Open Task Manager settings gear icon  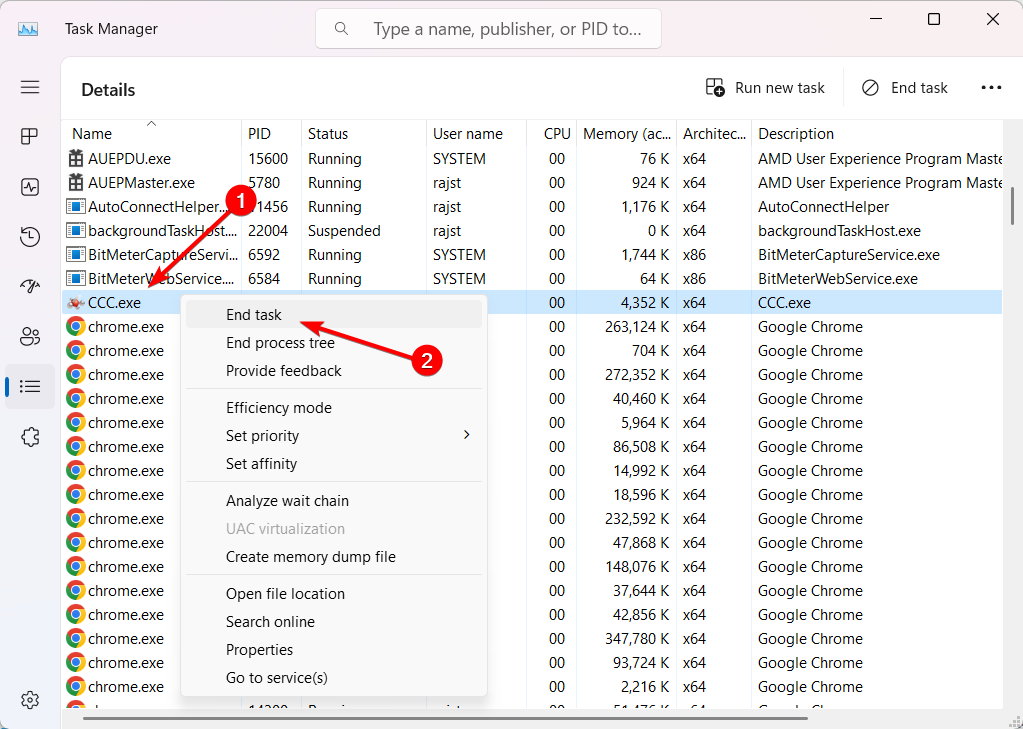point(30,700)
